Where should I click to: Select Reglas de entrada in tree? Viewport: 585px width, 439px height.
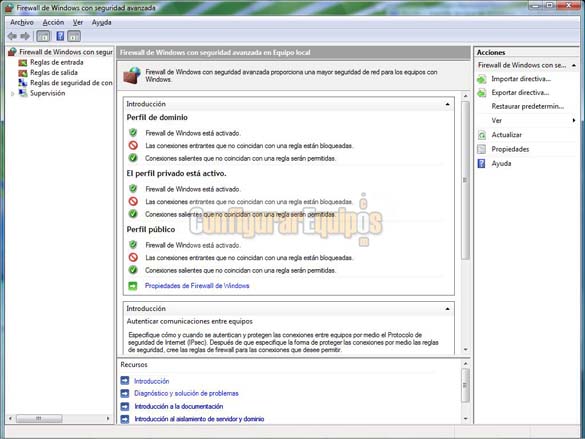coord(56,62)
